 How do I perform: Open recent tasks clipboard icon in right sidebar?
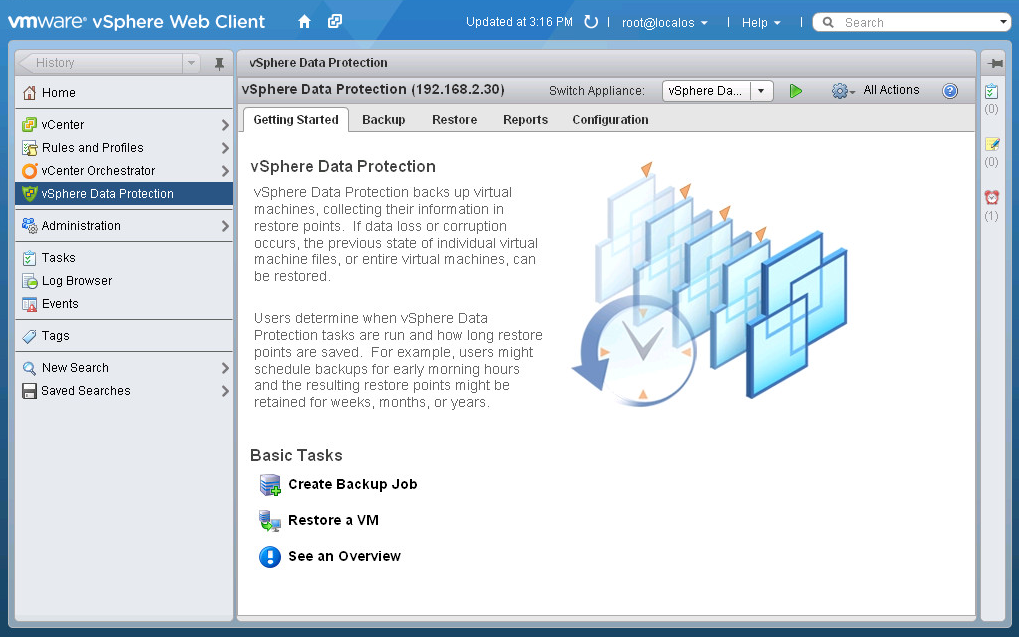point(991,91)
